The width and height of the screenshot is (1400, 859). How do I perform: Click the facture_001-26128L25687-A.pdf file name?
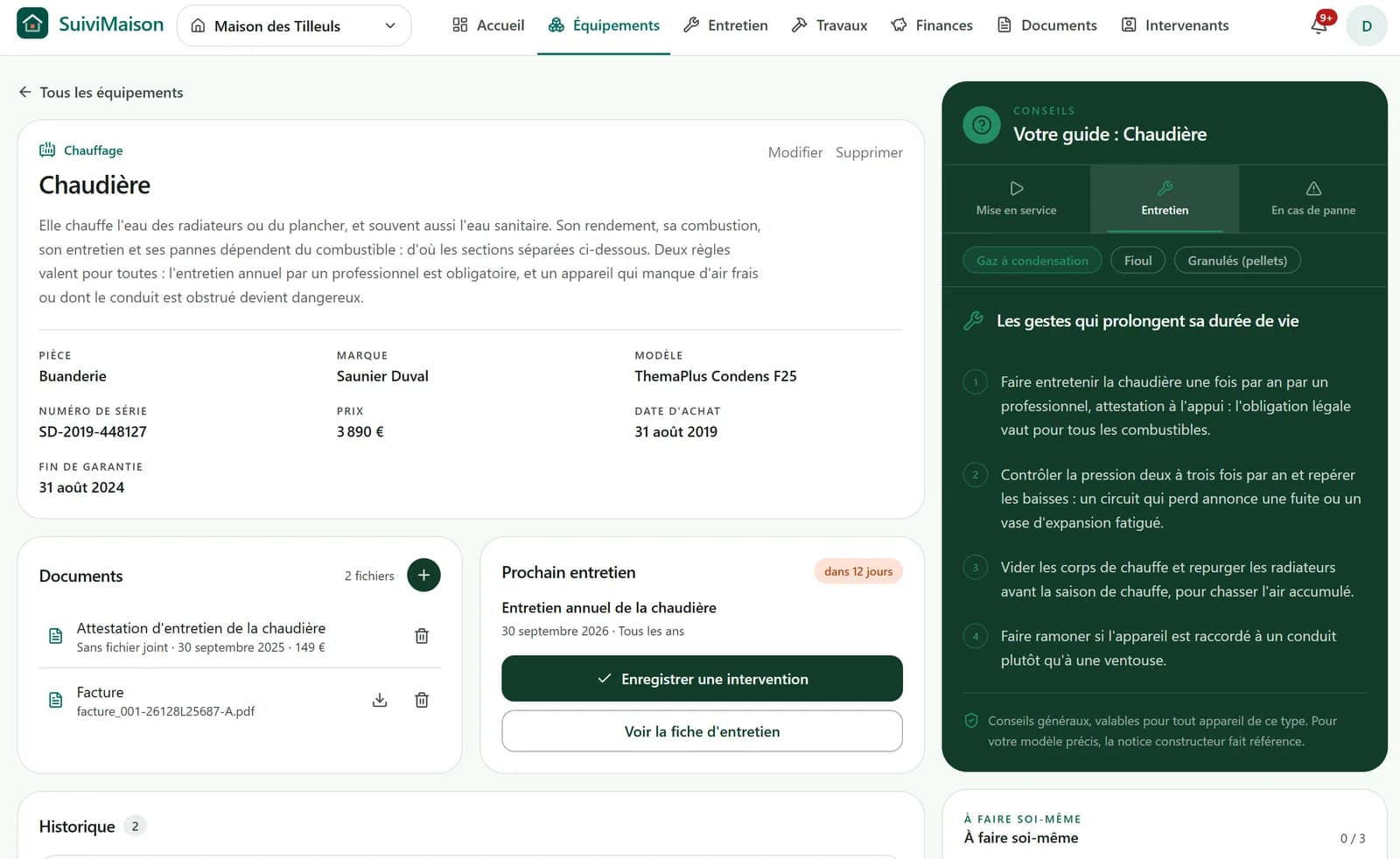point(165,711)
